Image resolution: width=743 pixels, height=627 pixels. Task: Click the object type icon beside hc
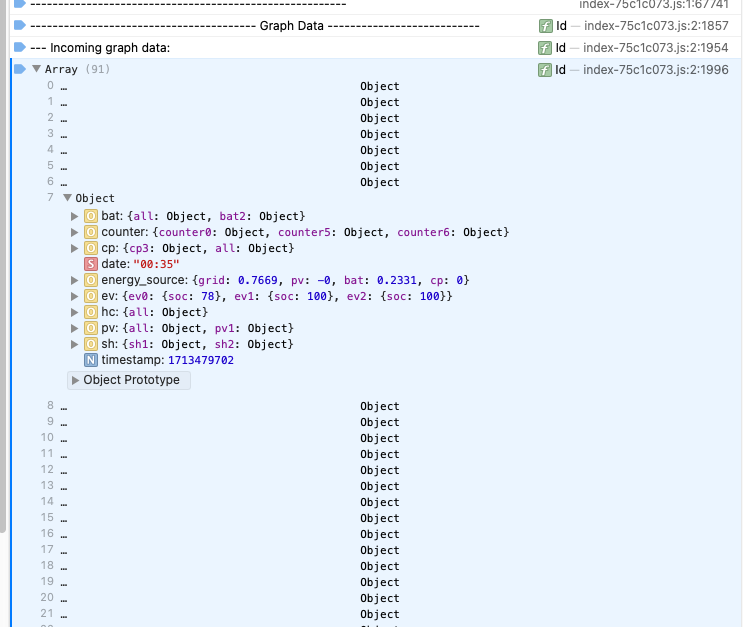point(90,312)
